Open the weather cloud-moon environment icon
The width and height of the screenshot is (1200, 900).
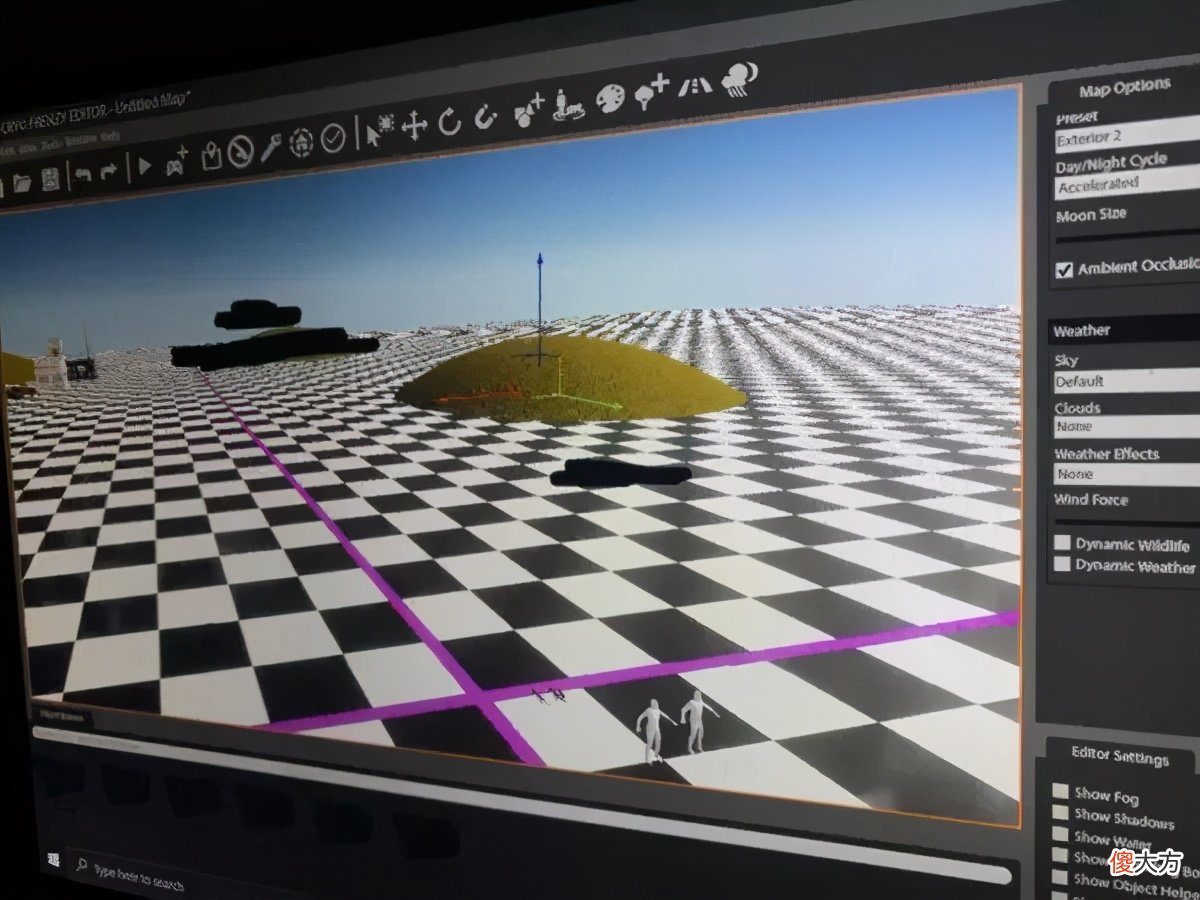coord(741,78)
